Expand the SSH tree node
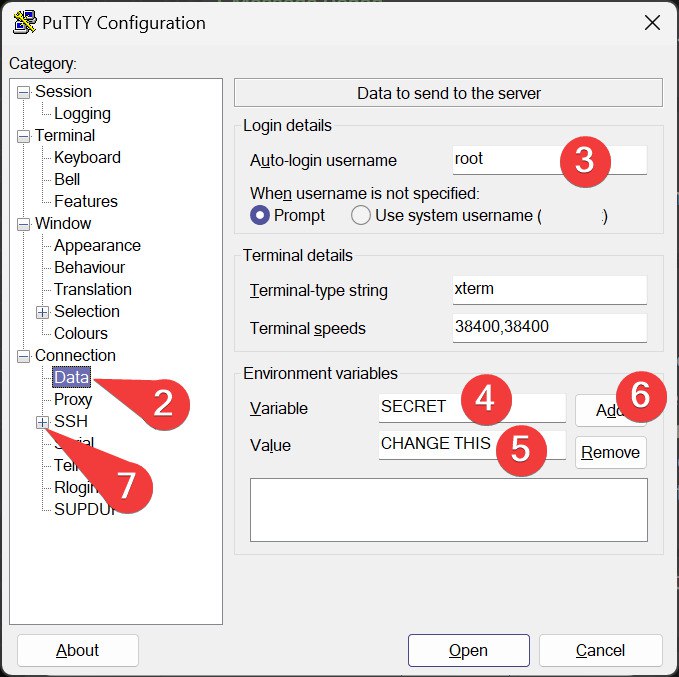The image size is (679, 677). pyautogui.click(x=43, y=423)
